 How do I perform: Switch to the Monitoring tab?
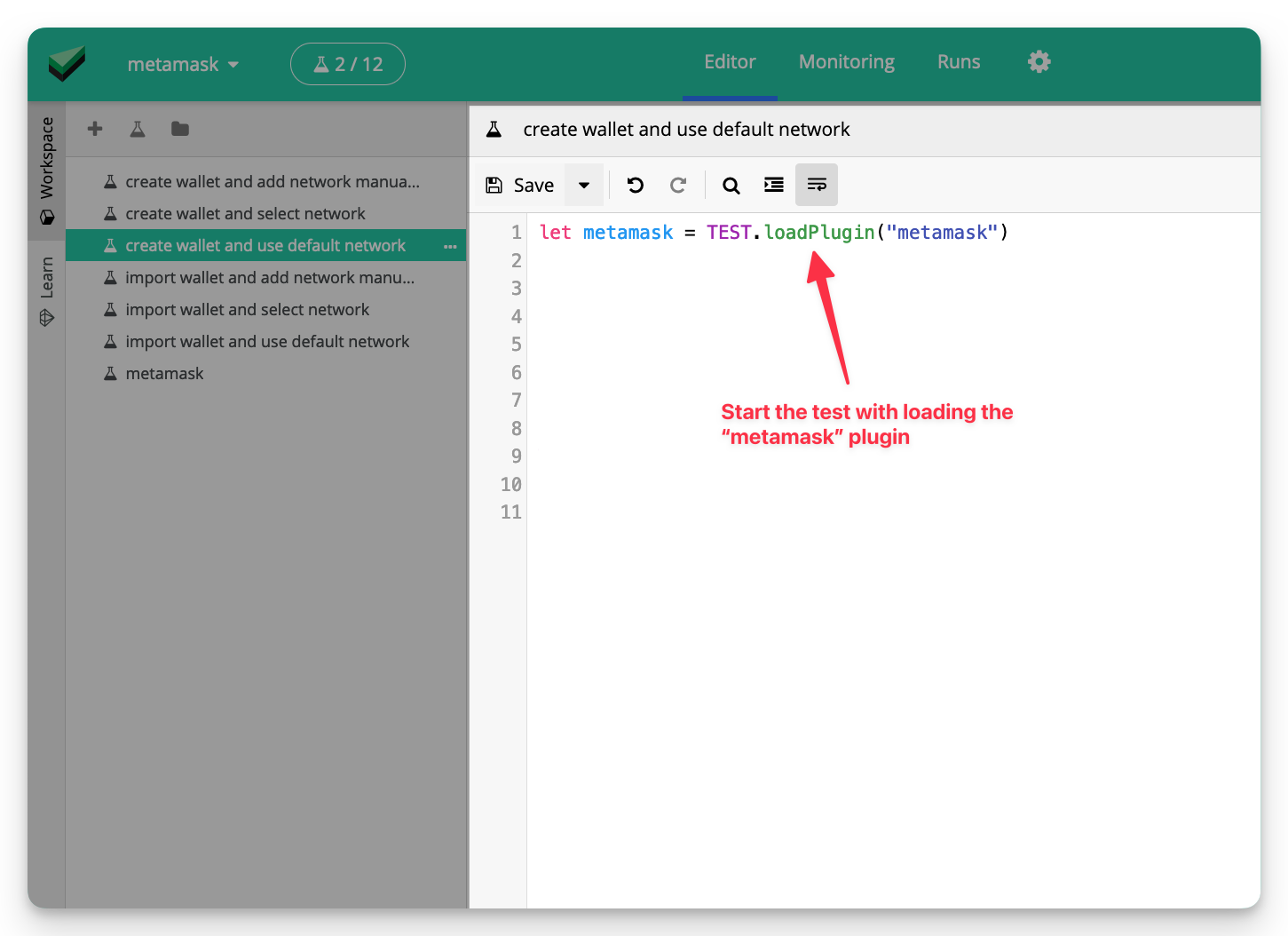847,61
